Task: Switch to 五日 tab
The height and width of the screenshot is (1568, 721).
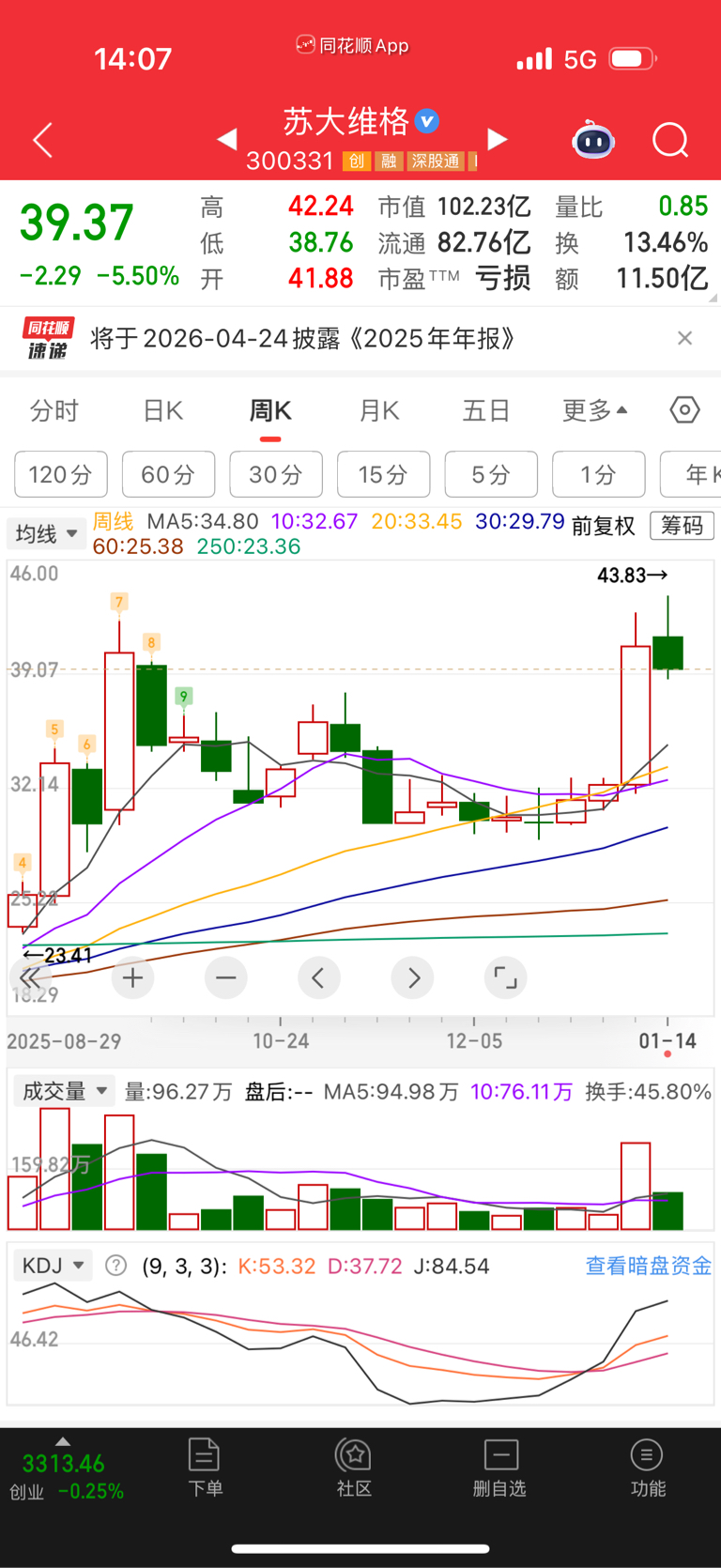Action: click(486, 411)
